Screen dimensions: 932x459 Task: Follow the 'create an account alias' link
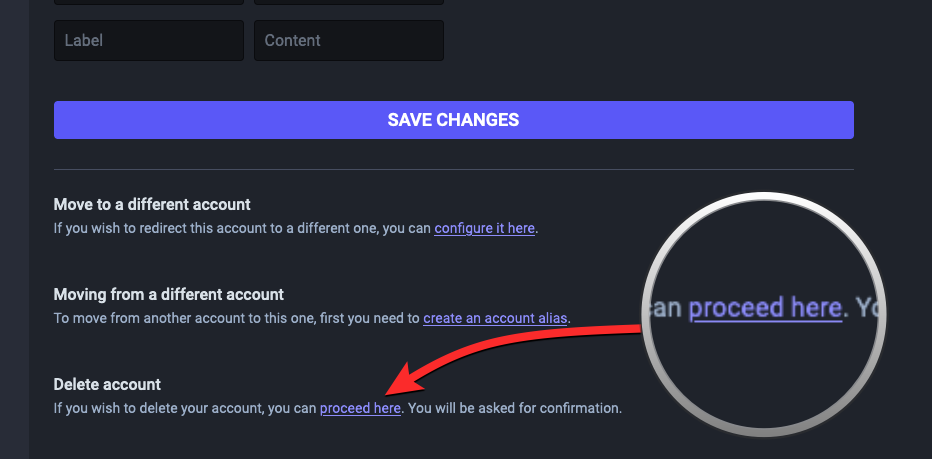tap(495, 318)
